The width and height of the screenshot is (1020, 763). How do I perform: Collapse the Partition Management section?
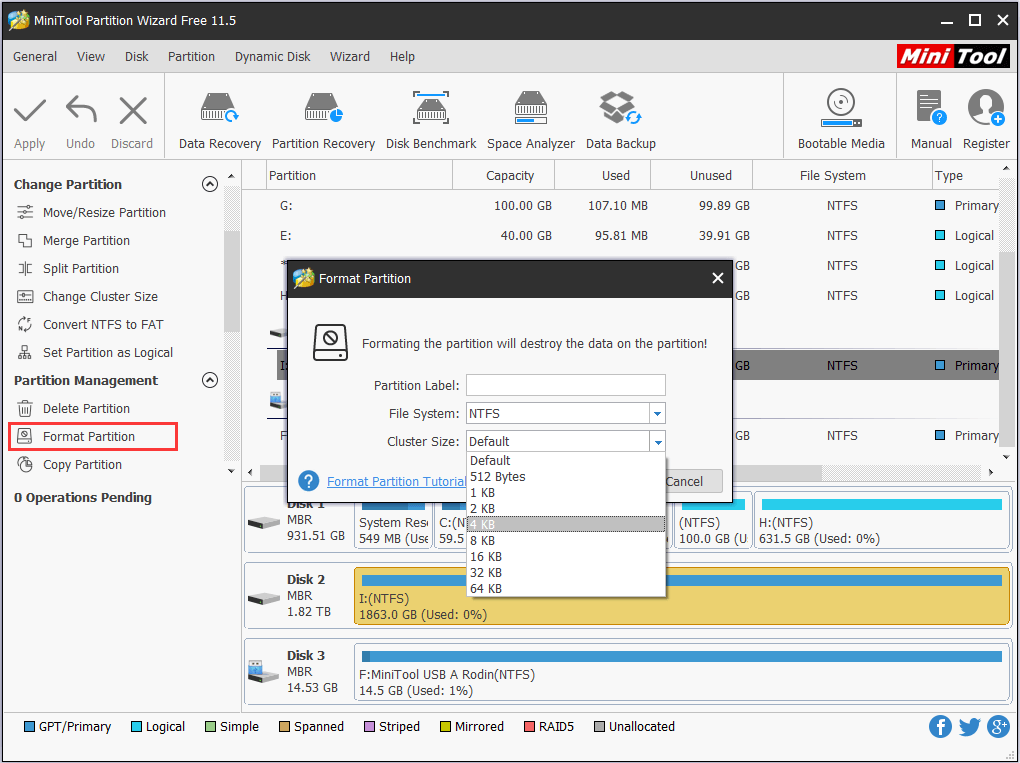coord(209,380)
